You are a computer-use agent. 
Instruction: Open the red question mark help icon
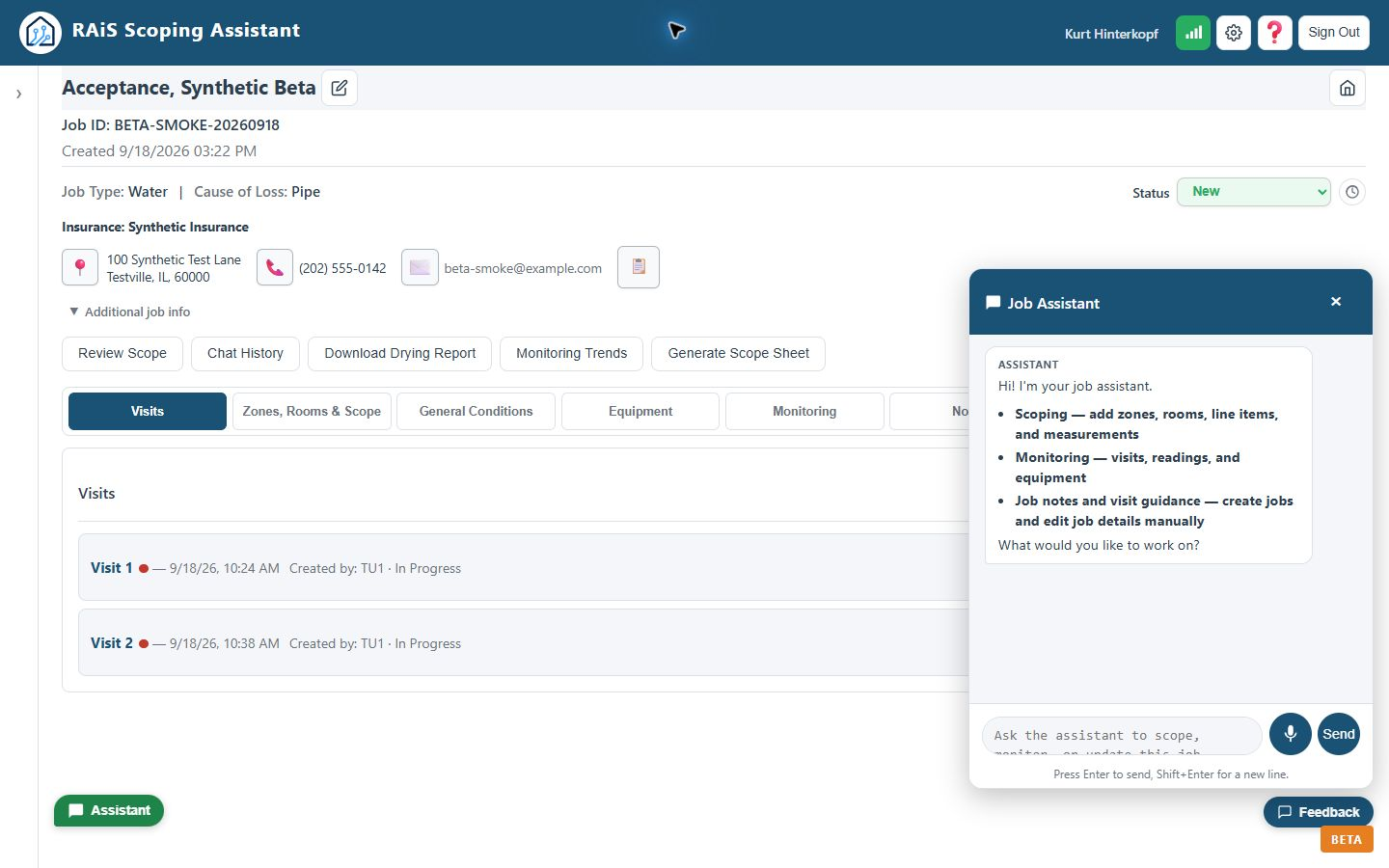1274,33
